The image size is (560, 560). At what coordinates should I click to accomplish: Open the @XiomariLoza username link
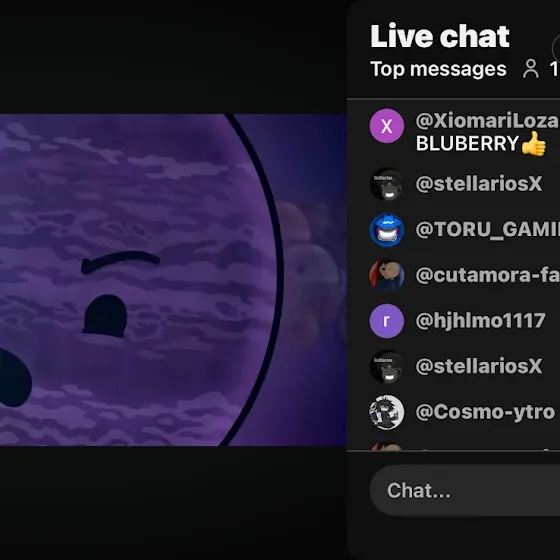pyautogui.click(x=487, y=121)
